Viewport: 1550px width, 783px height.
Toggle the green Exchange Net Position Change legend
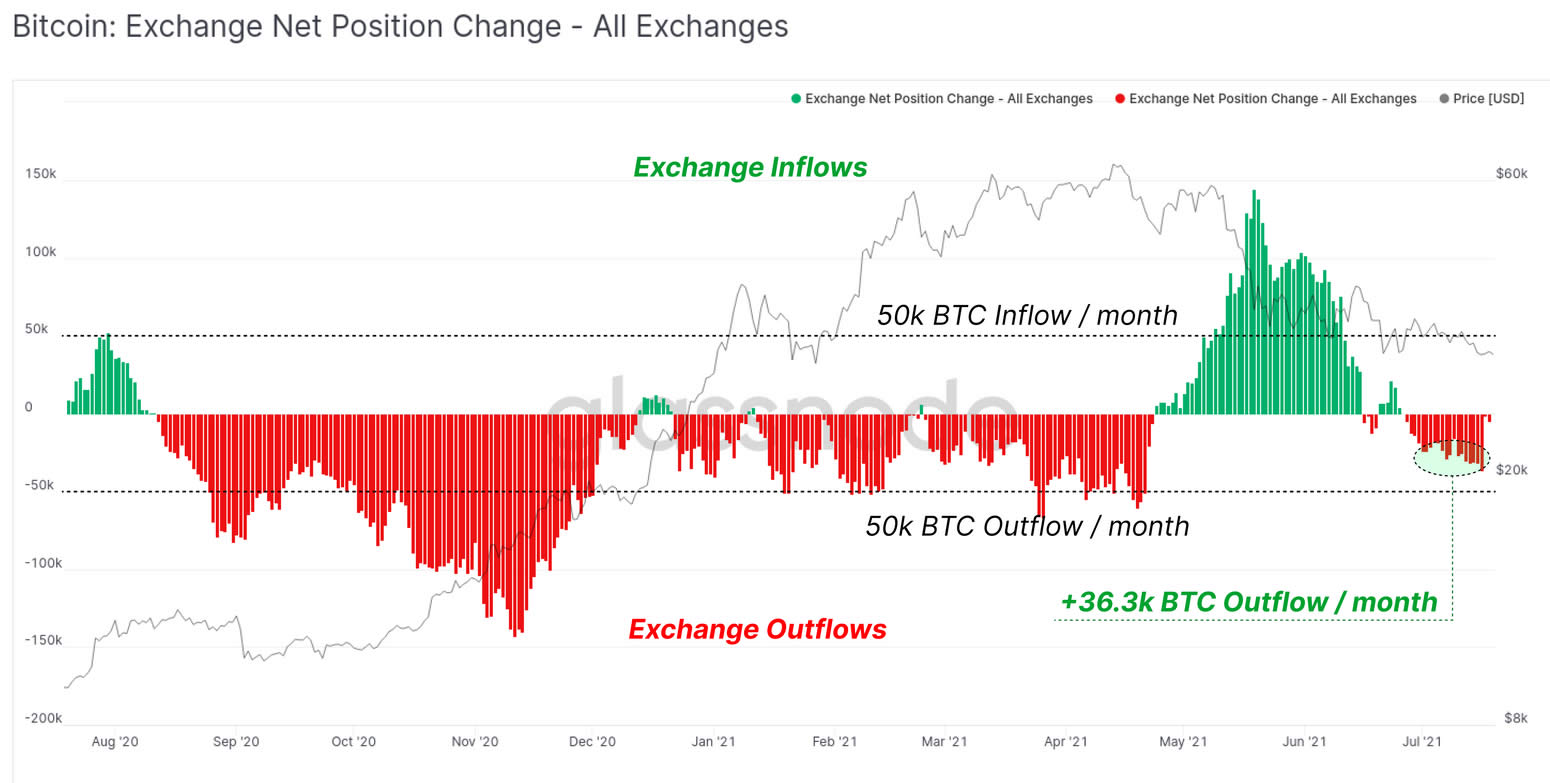click(941, 99)
